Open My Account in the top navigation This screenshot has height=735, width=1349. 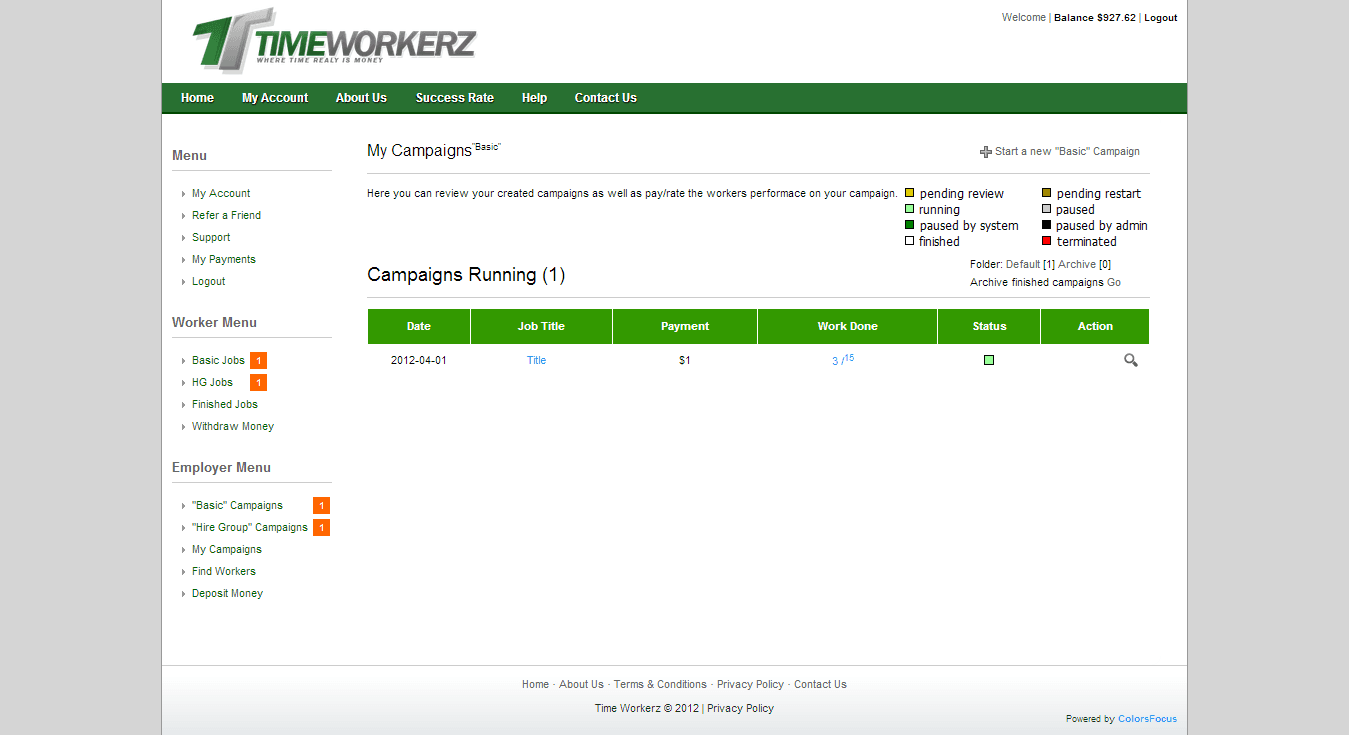(275, 98)
